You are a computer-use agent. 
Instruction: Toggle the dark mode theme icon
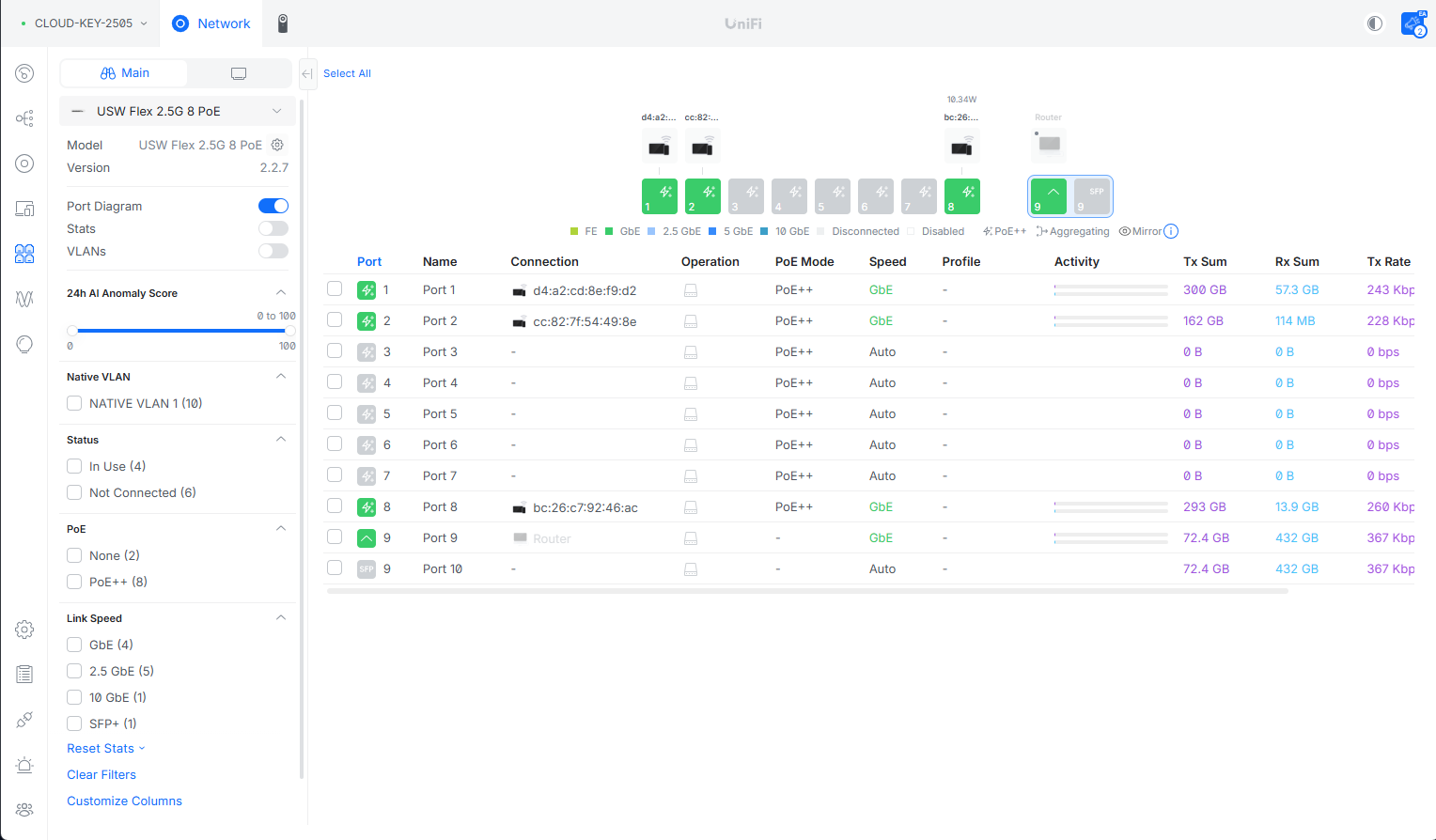(1374, 23)
